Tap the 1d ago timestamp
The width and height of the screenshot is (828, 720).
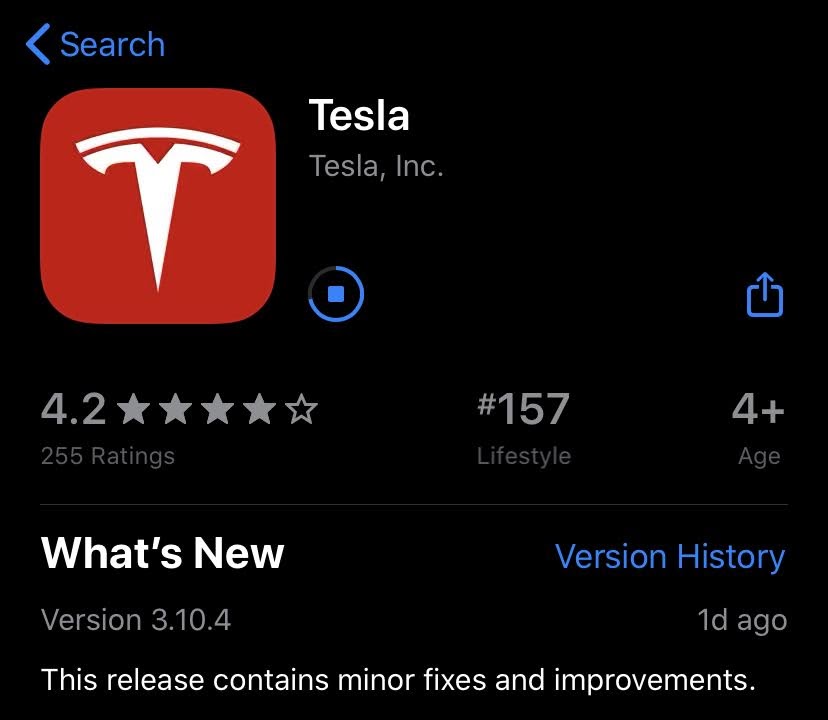[x=742, y=620]
